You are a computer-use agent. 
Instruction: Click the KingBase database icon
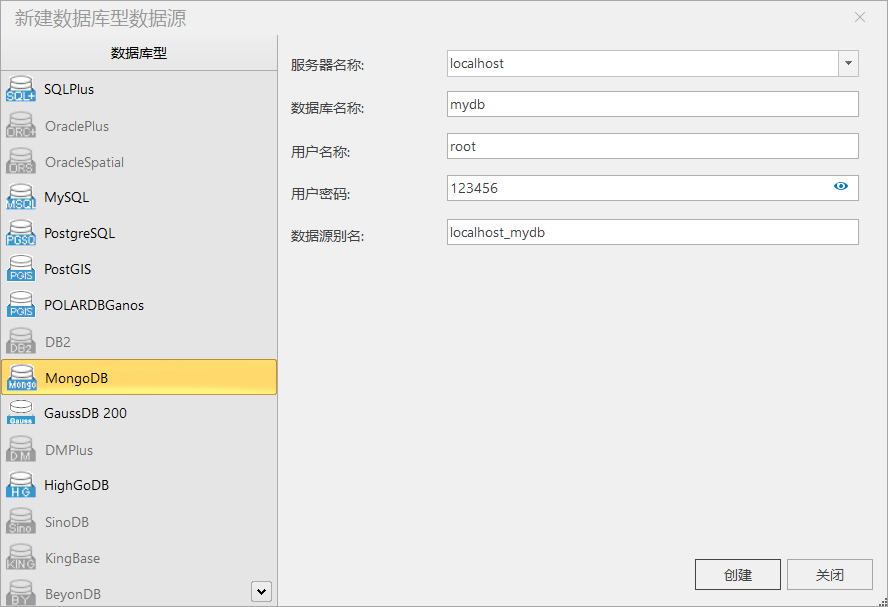point(21,558)
